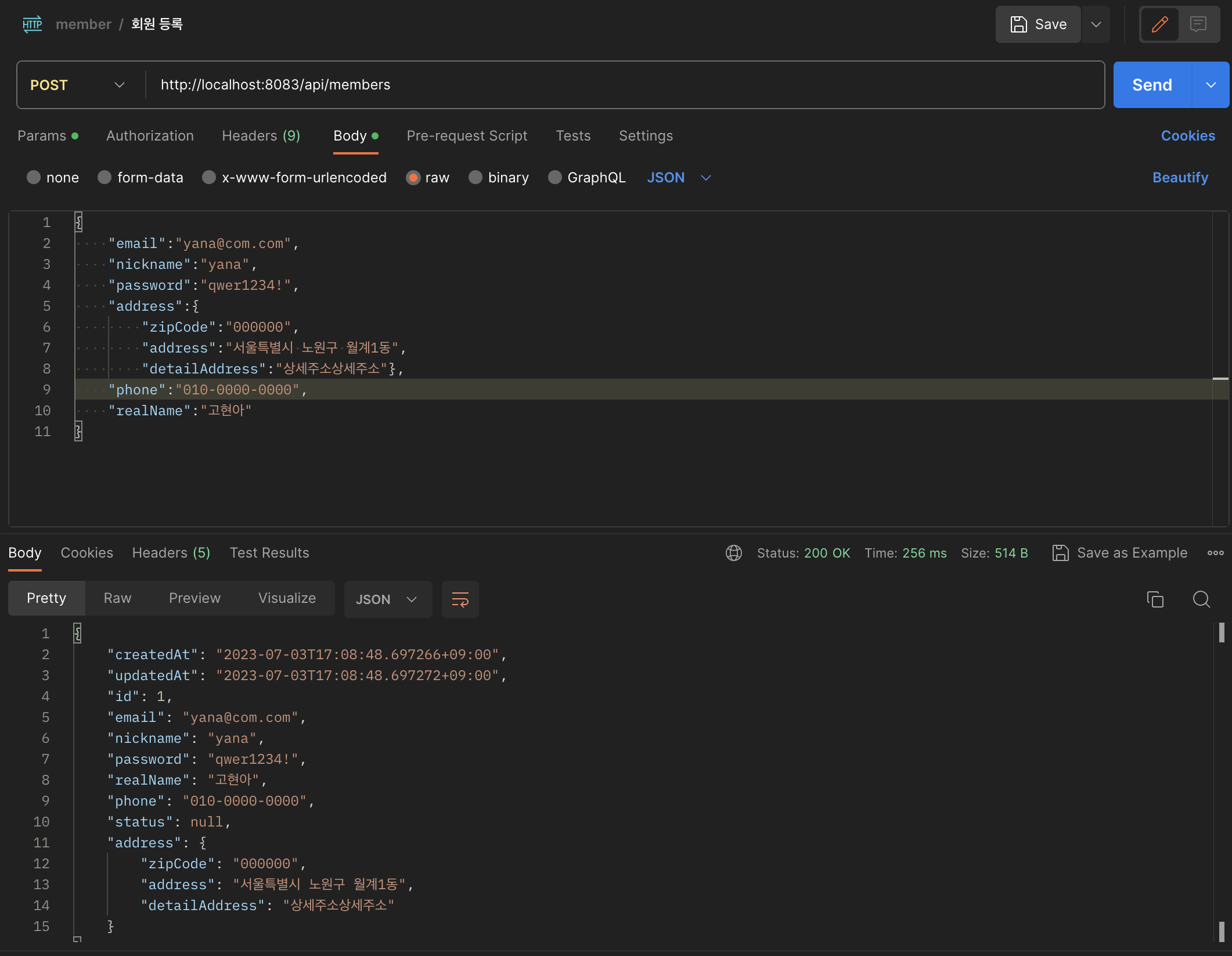Toggle the word wrap icon
Viewport: 1232px width, 956px height.
coord(460,599)
